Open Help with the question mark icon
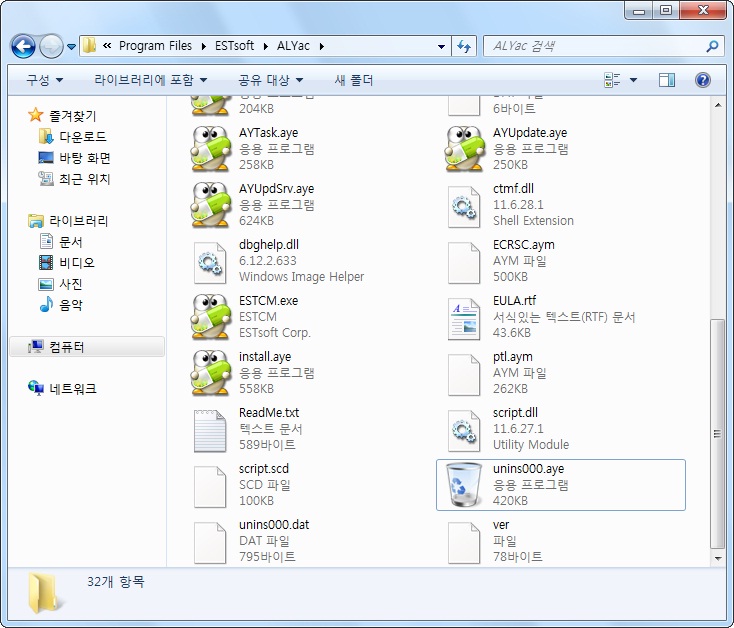 pyautogui.click(x=703, y=80)
